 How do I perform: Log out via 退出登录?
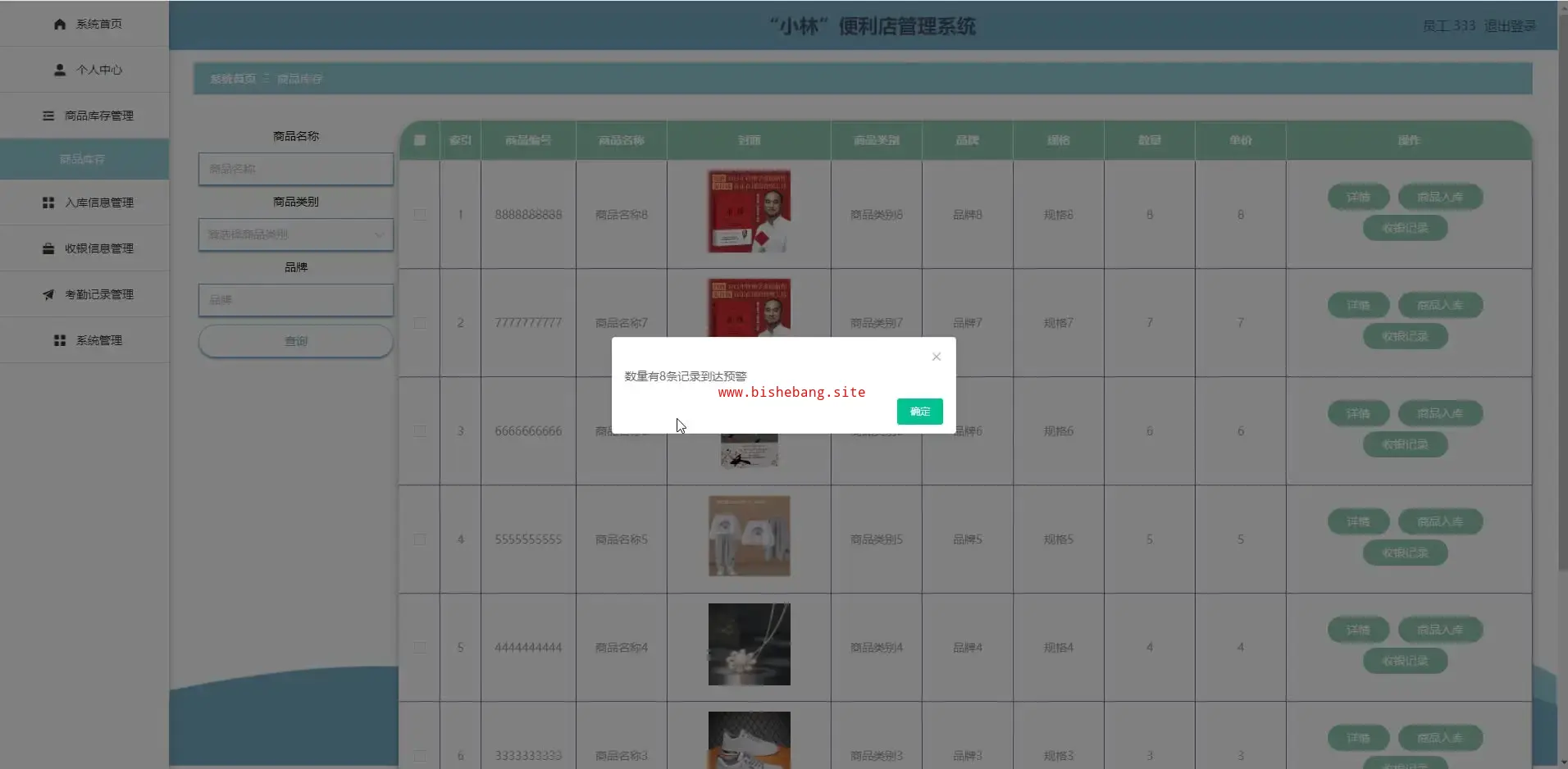click(1510, 26)
